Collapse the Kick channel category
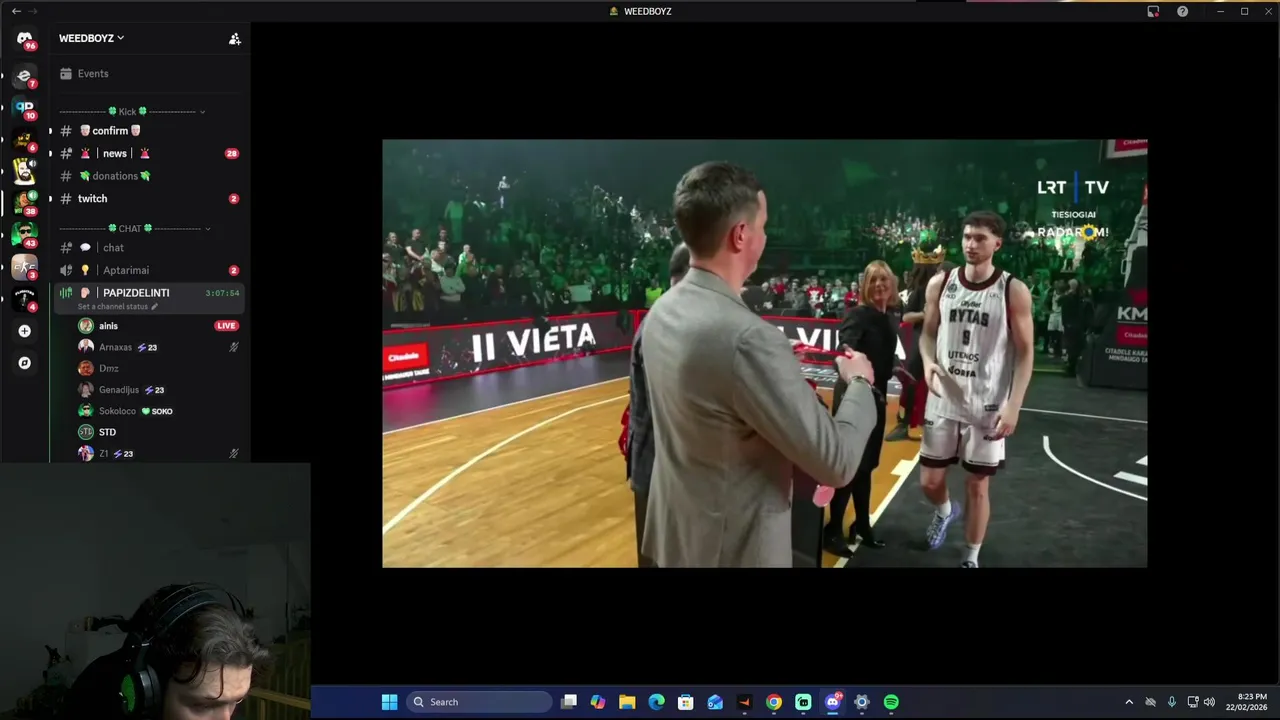Image resolution: width=1280 pixels, height=720 pixels. [132, 111]
